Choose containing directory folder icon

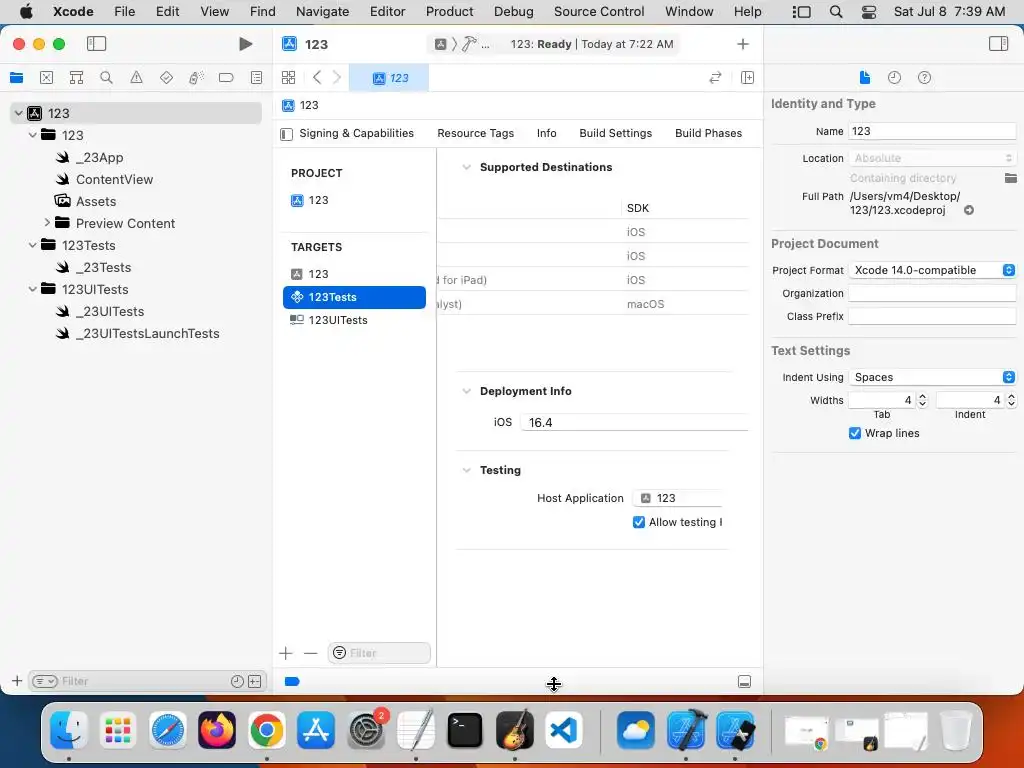[x=1010, y=178]
